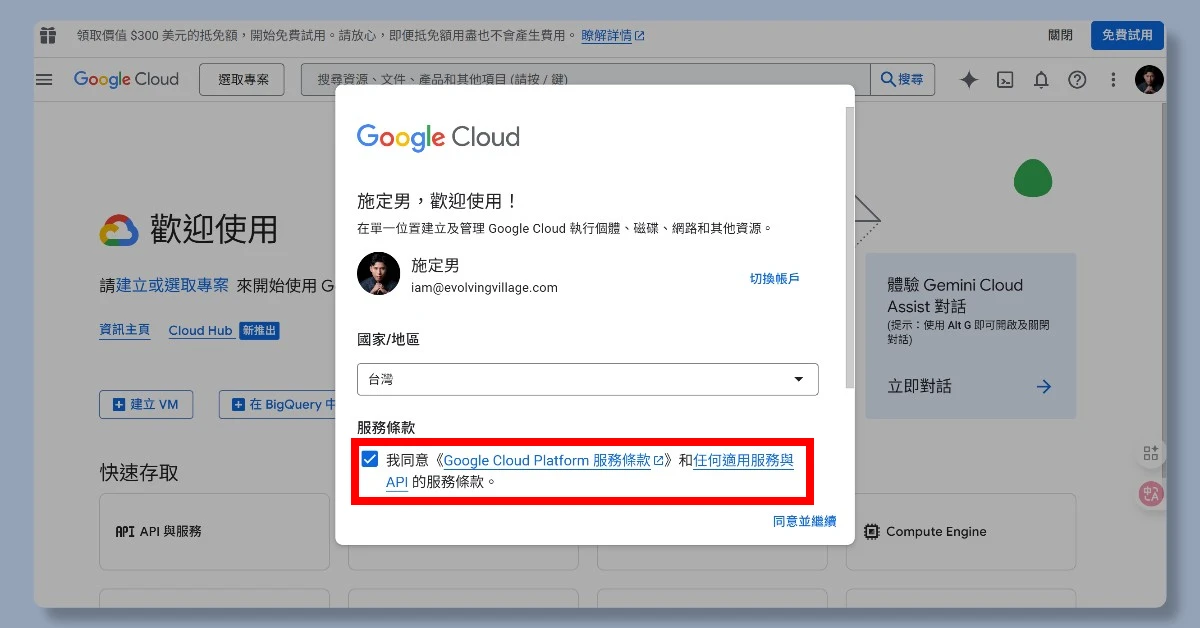Image resolution: width=1200 pixels, height=628 pixels.
Task: Click the grid widget icon at right edge
Action: click(x=1151, y=454)
